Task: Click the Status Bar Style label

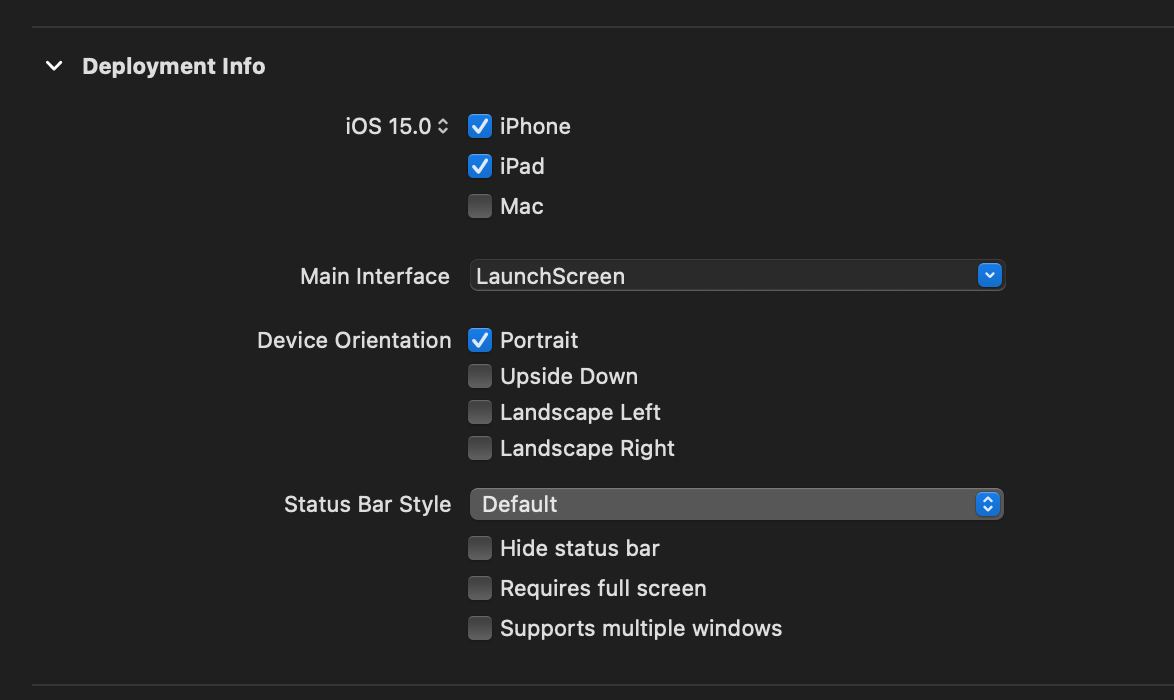Action: [x=368, y=504]
